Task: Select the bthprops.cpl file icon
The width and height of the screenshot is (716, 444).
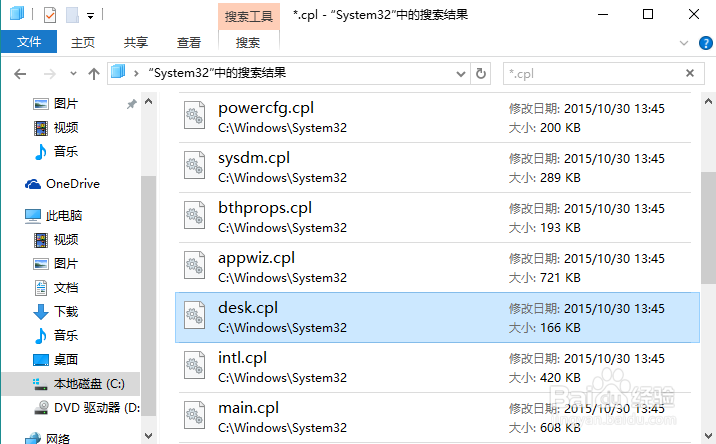Action: (194, 215)
